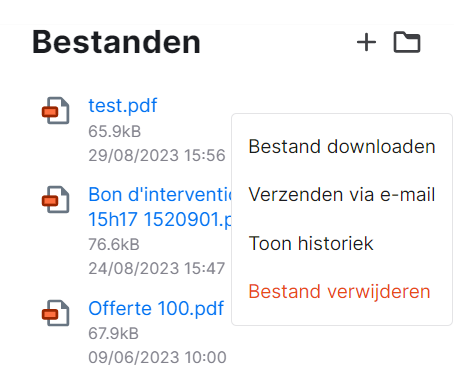
Task: Click the 24/08/2023 15:47 timestamp
Action: tap(157, 268)
